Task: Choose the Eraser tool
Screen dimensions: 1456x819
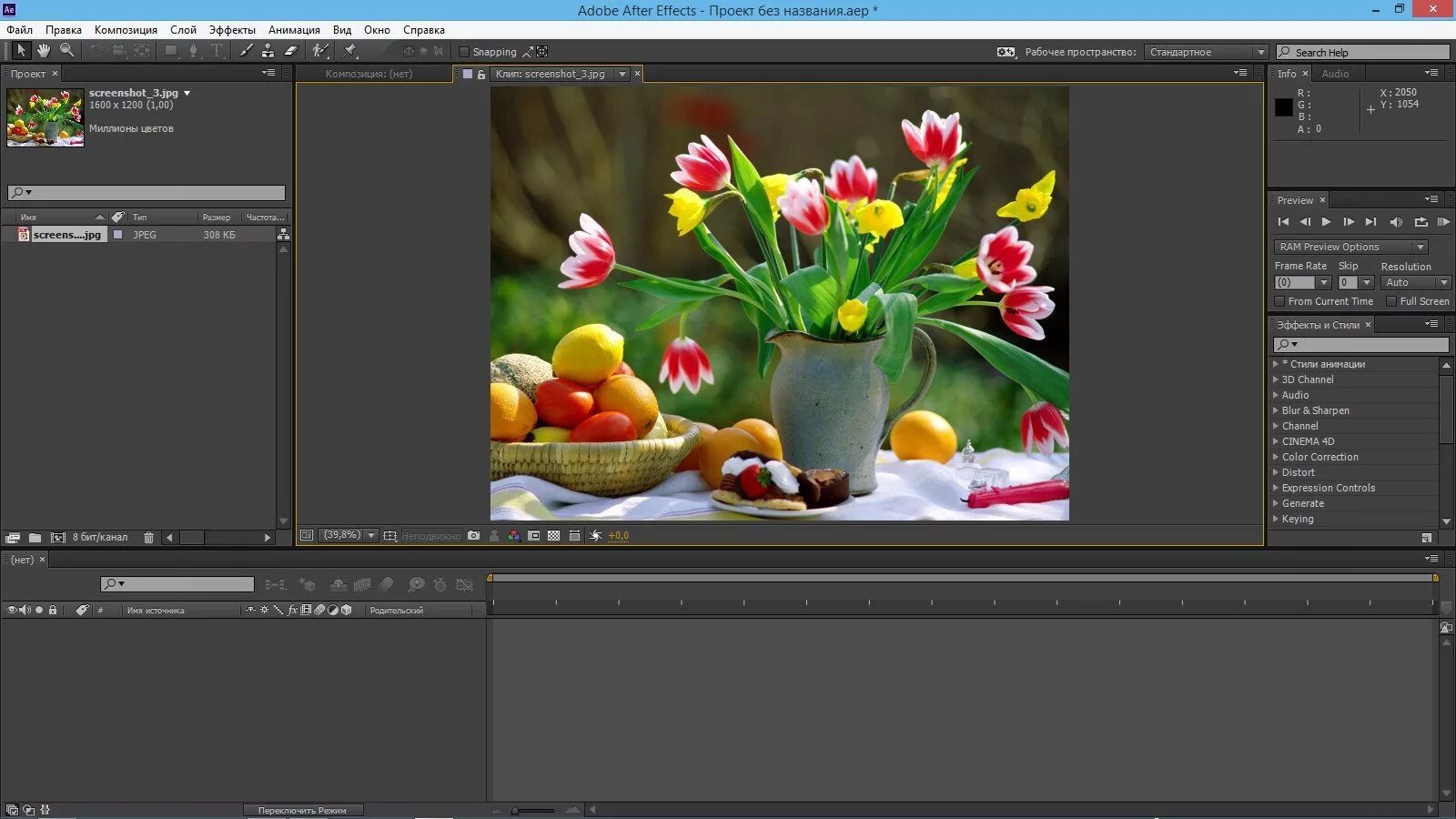Action: coord(290,51)
